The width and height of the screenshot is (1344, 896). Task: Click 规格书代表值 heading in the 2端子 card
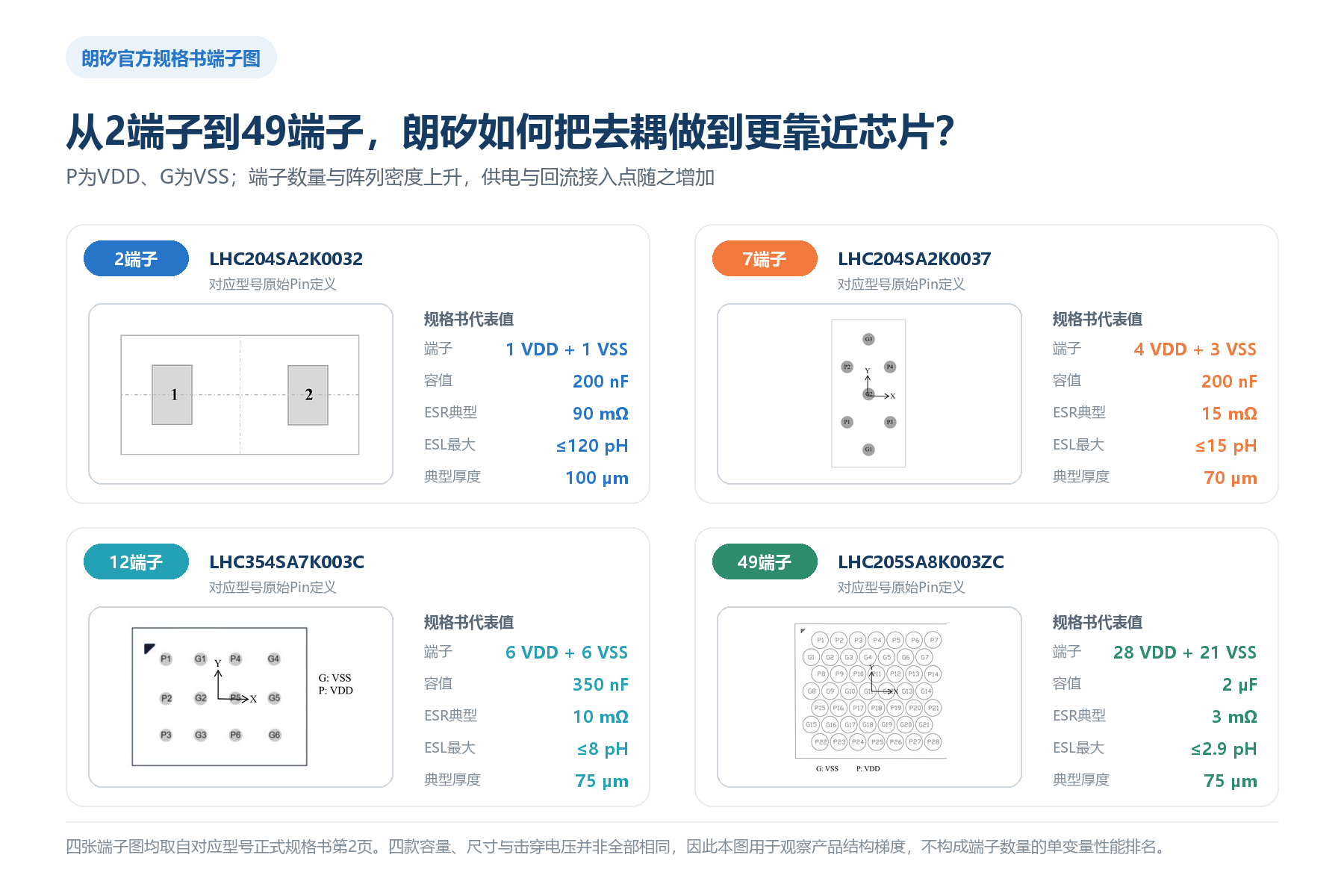point(469,320)
